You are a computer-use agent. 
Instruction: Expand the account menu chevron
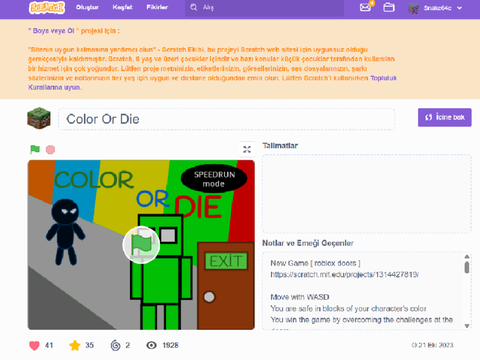click(x=460, y=8)
